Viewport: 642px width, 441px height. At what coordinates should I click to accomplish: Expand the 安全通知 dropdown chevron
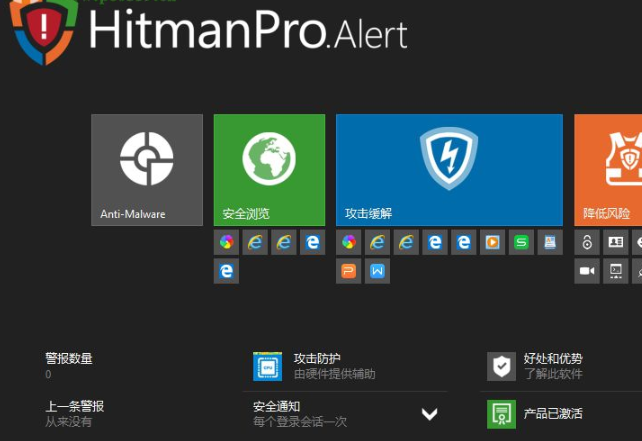430,414
